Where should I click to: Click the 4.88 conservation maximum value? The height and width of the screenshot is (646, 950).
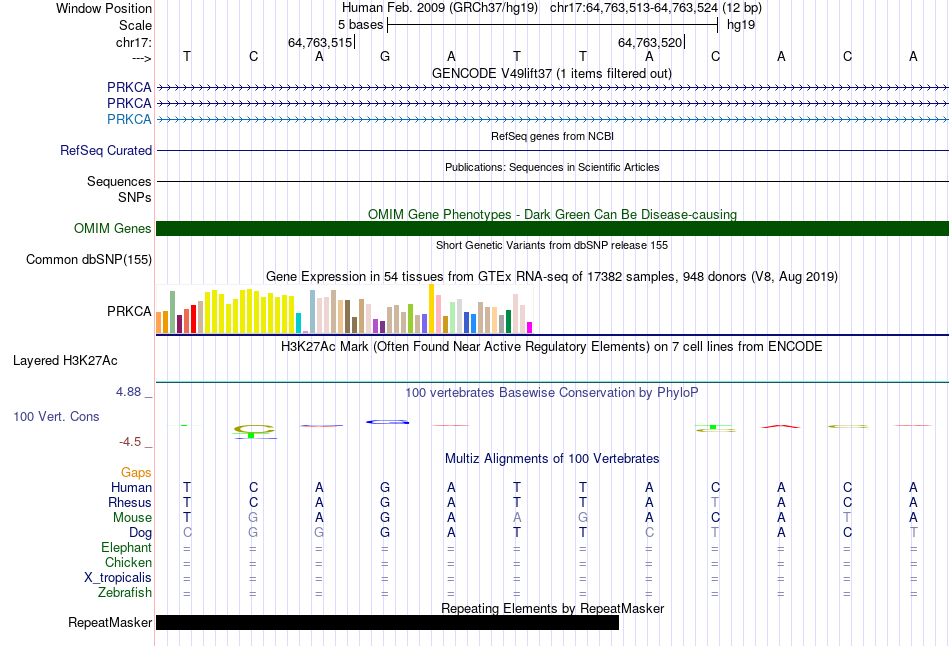tap(128, 392)
